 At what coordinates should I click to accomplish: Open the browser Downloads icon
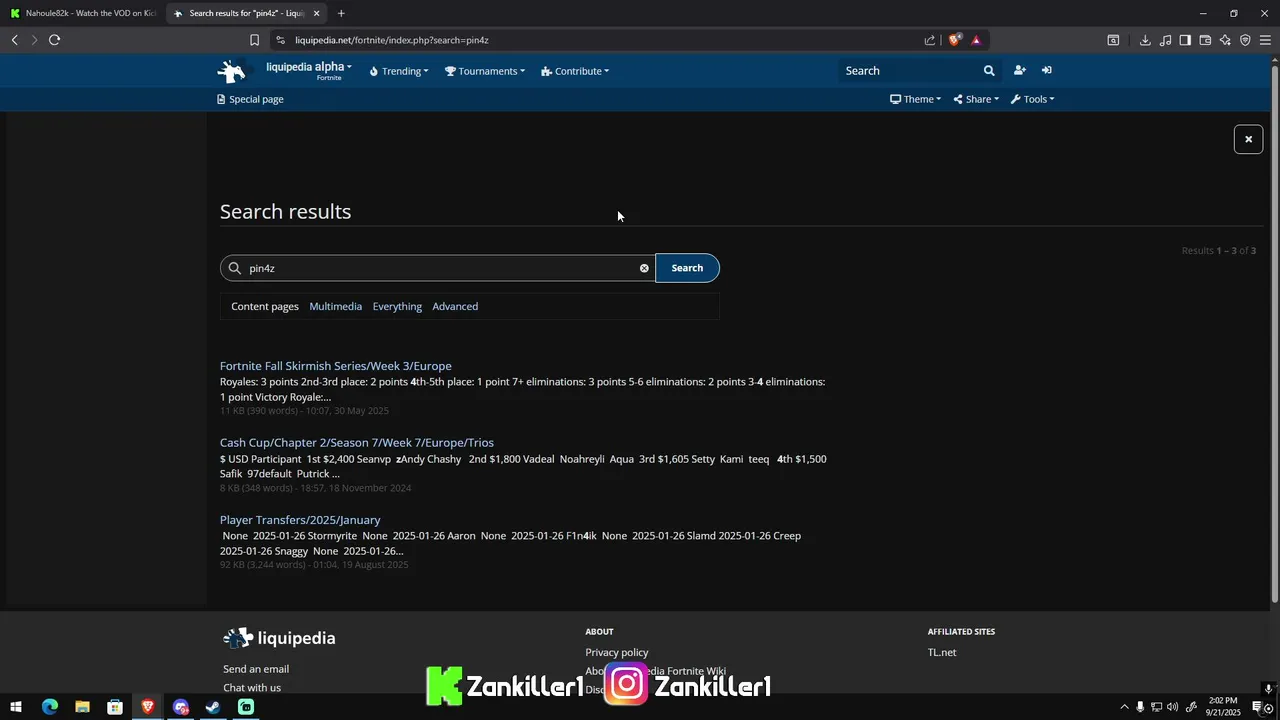coord(1145,40)
